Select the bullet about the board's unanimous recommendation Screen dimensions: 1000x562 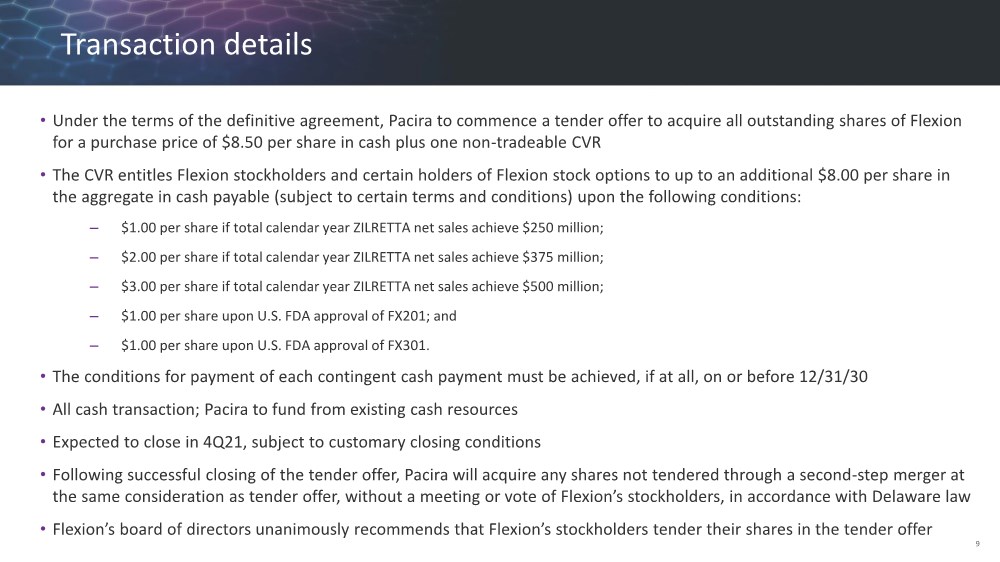(492, 529)
